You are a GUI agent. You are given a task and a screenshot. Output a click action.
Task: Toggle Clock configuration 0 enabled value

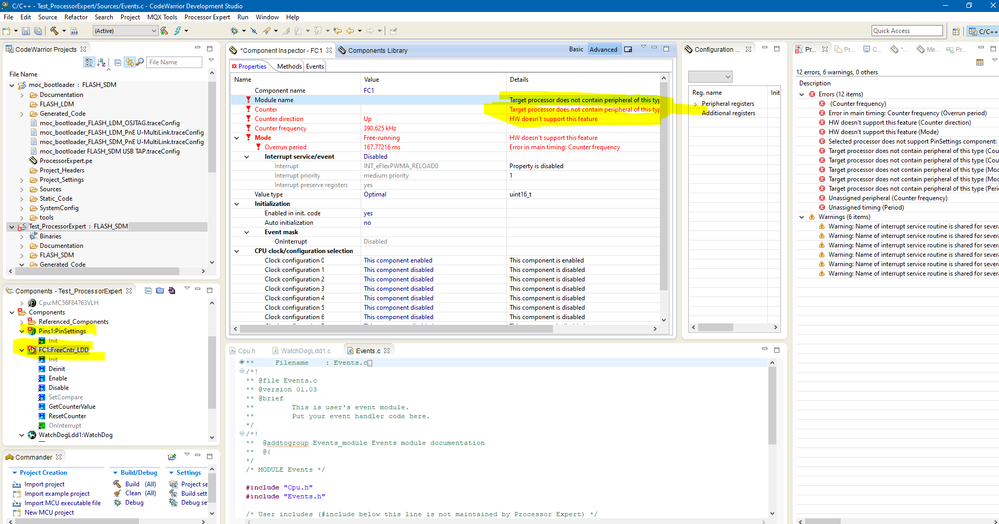coord(398,260)
